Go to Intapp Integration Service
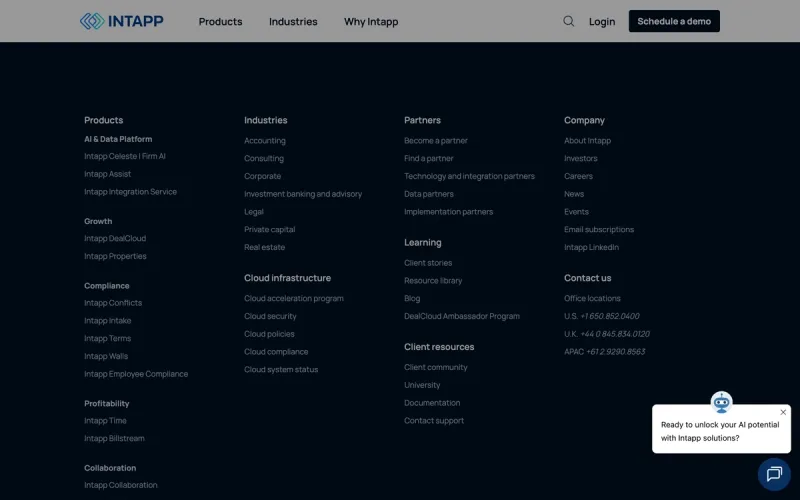Screen dimensions: 800x500 (x=130, y=192)
